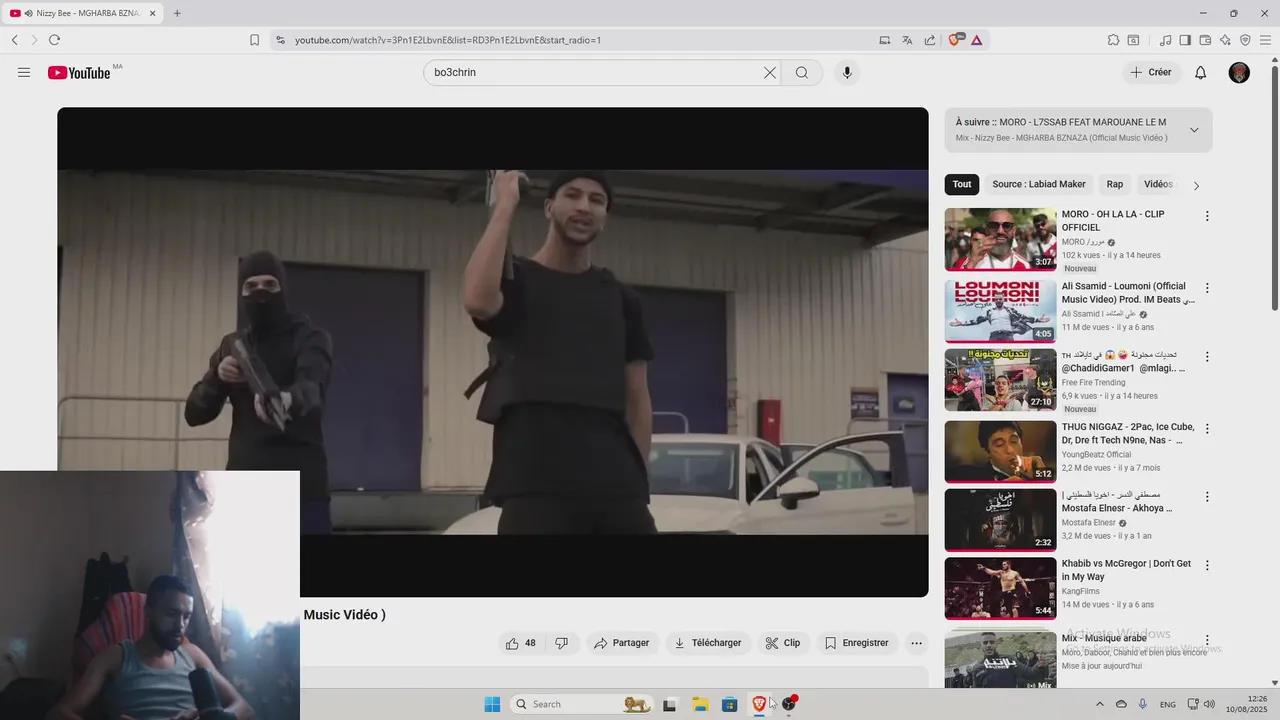The width and height of the screenshot is (1280, 720).
Task: Dislike the video with thumbs down
Action: click(x=561, y=643)
